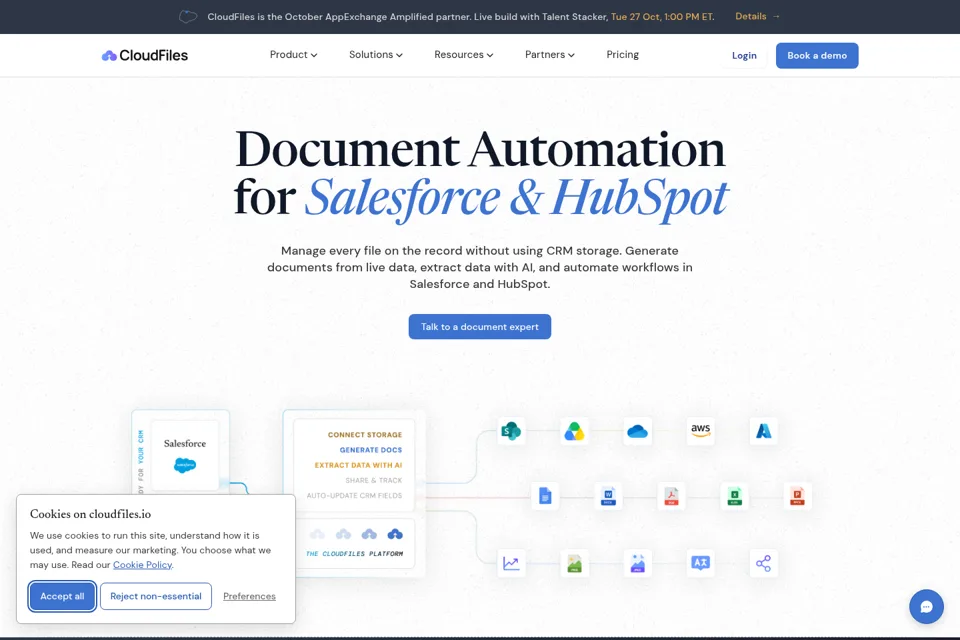Click the purple JPG image file icon
Viewport: 960px width, 640px height.
click(x=637, y=563)
